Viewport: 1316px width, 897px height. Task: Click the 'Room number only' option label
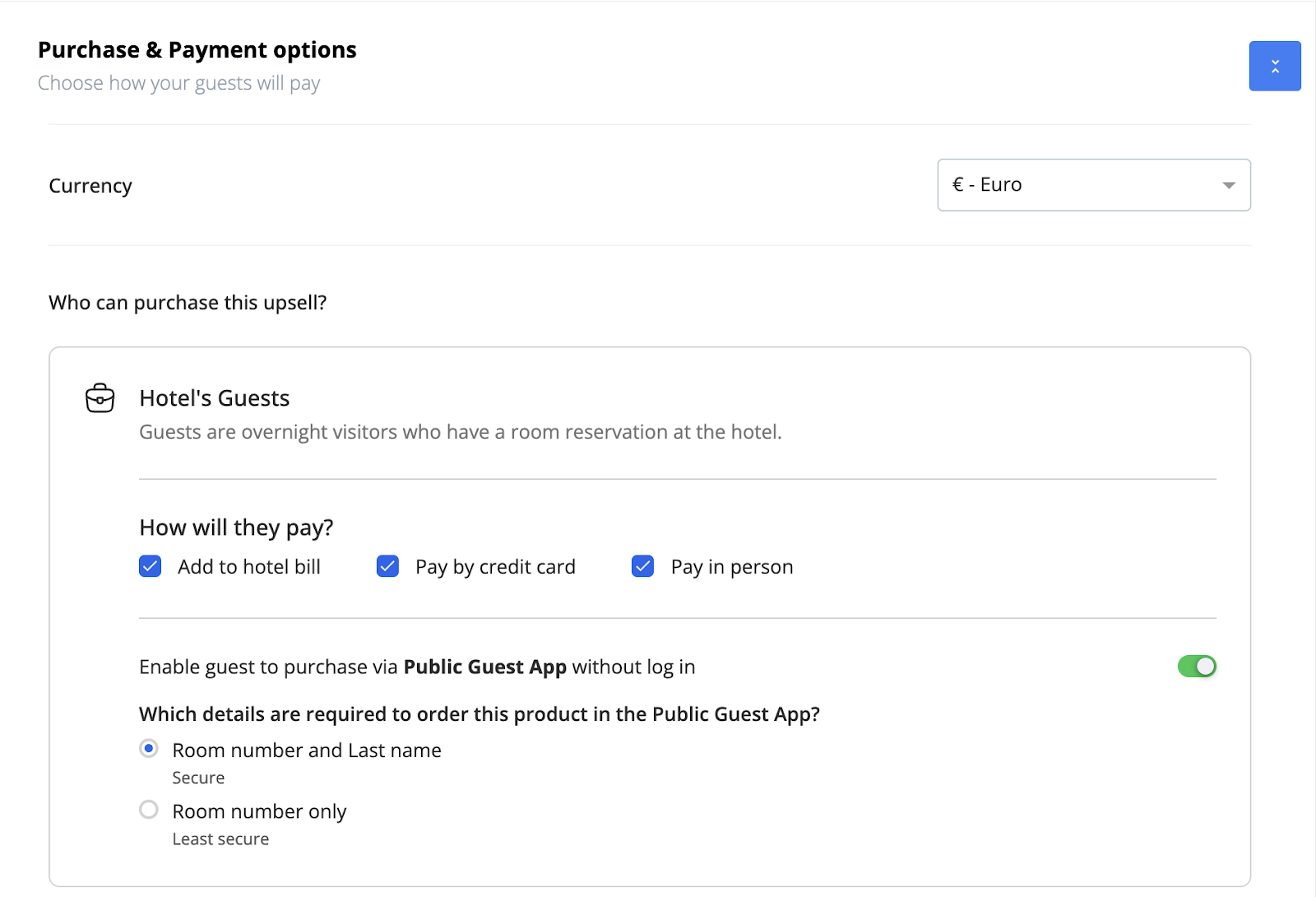[259, 811]
